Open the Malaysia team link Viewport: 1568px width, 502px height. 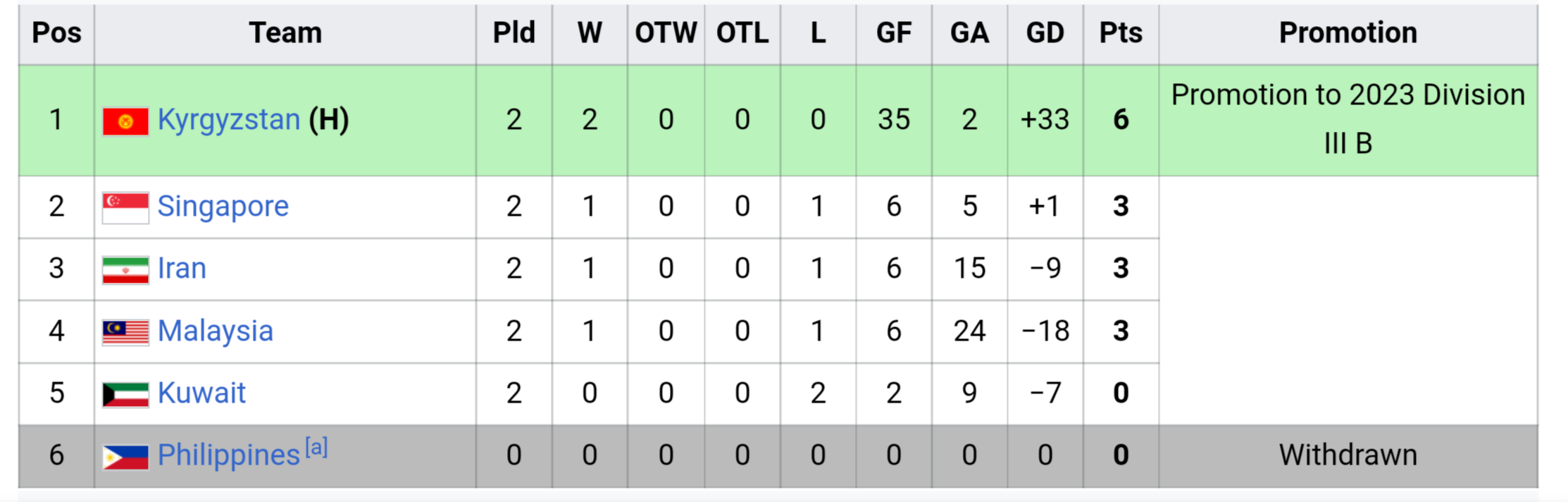coord(215,331)
